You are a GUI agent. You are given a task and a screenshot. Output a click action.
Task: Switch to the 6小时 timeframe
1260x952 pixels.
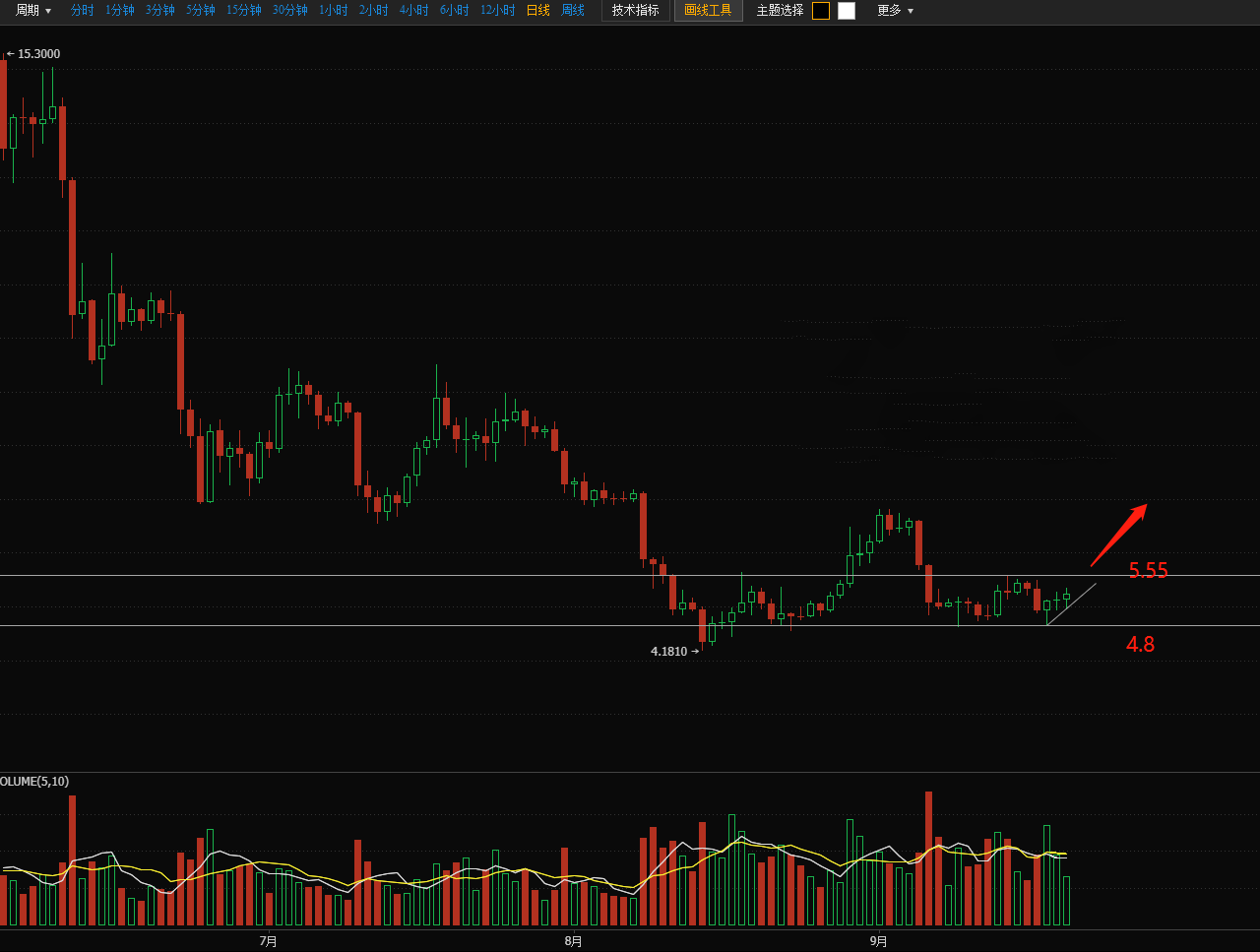pos(455,11)
